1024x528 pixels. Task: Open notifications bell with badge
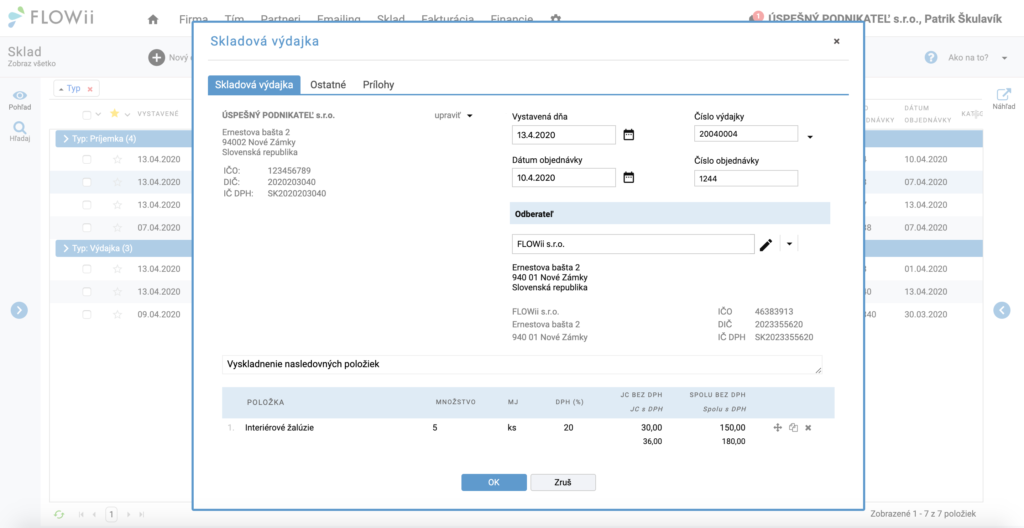(756, 18)
